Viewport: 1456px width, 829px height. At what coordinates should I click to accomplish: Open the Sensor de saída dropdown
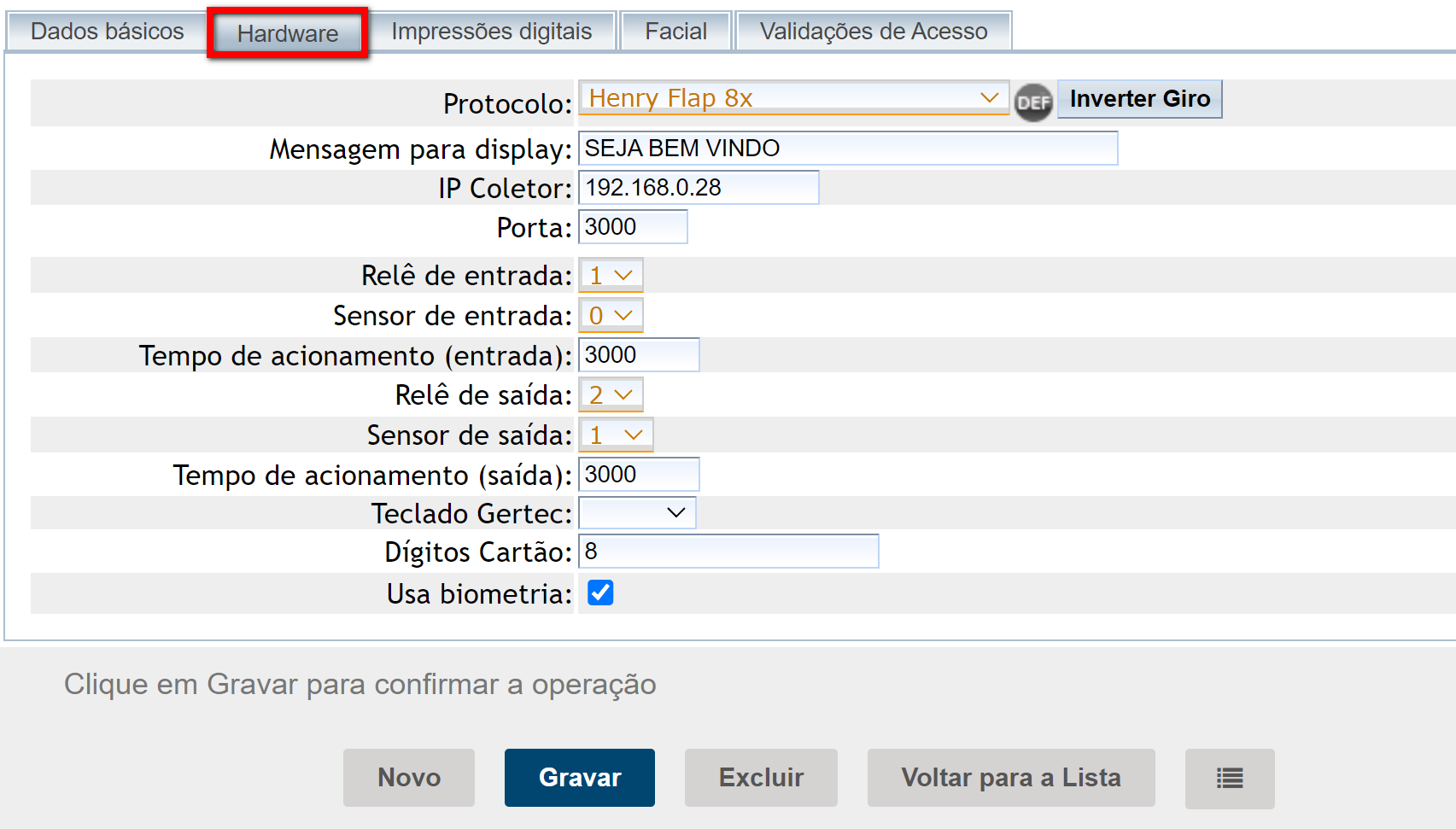(616, 435)
